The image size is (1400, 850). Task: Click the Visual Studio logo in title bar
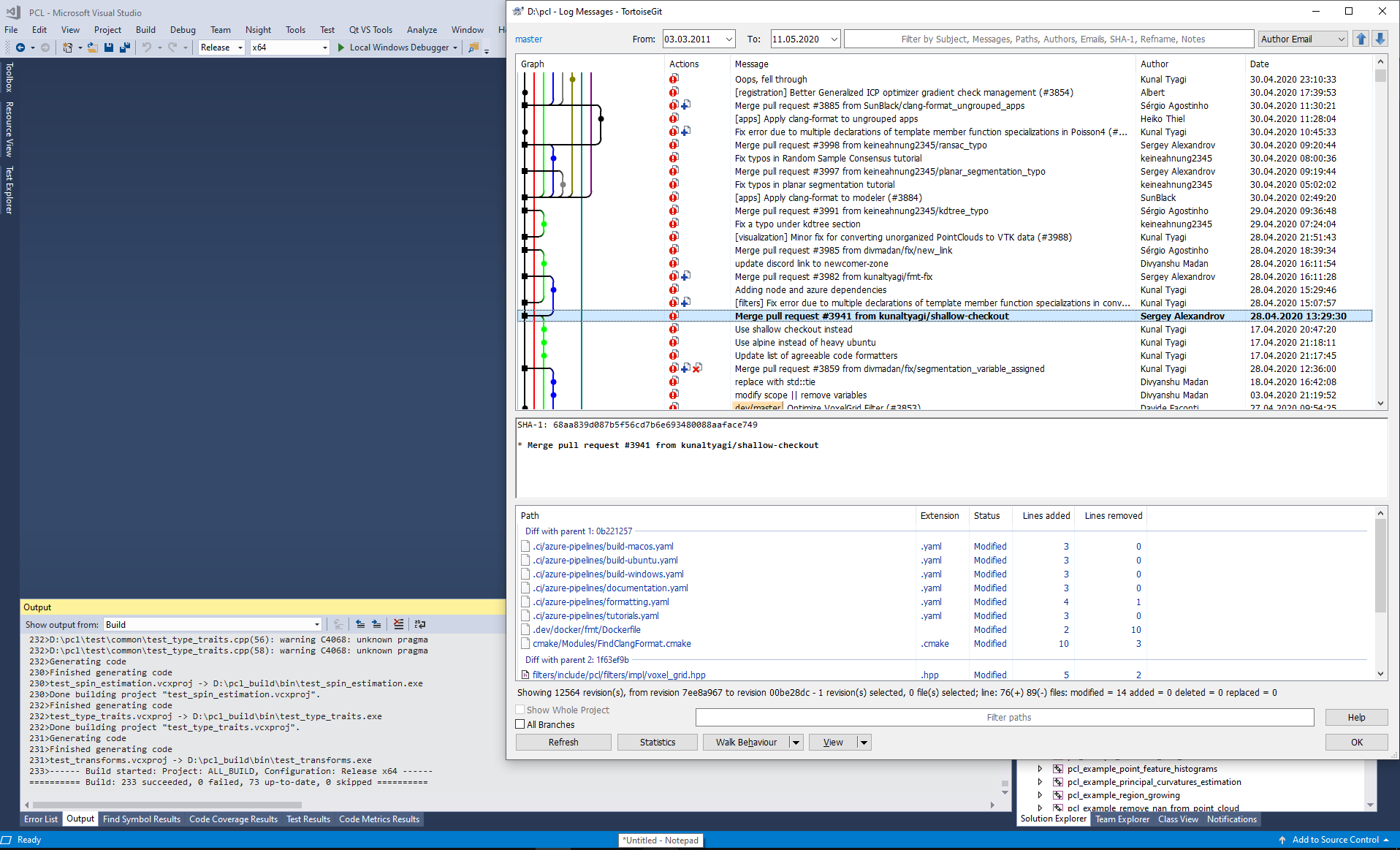tap(13, 12)
